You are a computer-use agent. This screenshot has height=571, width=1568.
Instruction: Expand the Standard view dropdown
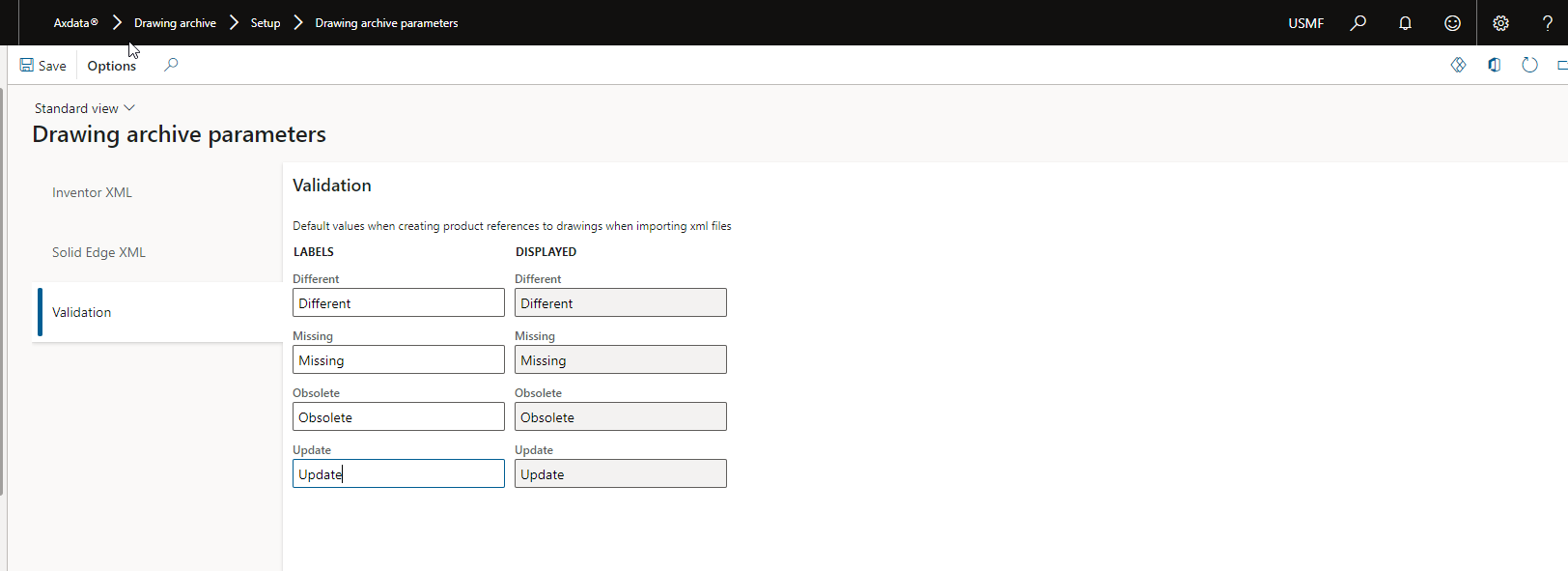[x=85, y=108]
